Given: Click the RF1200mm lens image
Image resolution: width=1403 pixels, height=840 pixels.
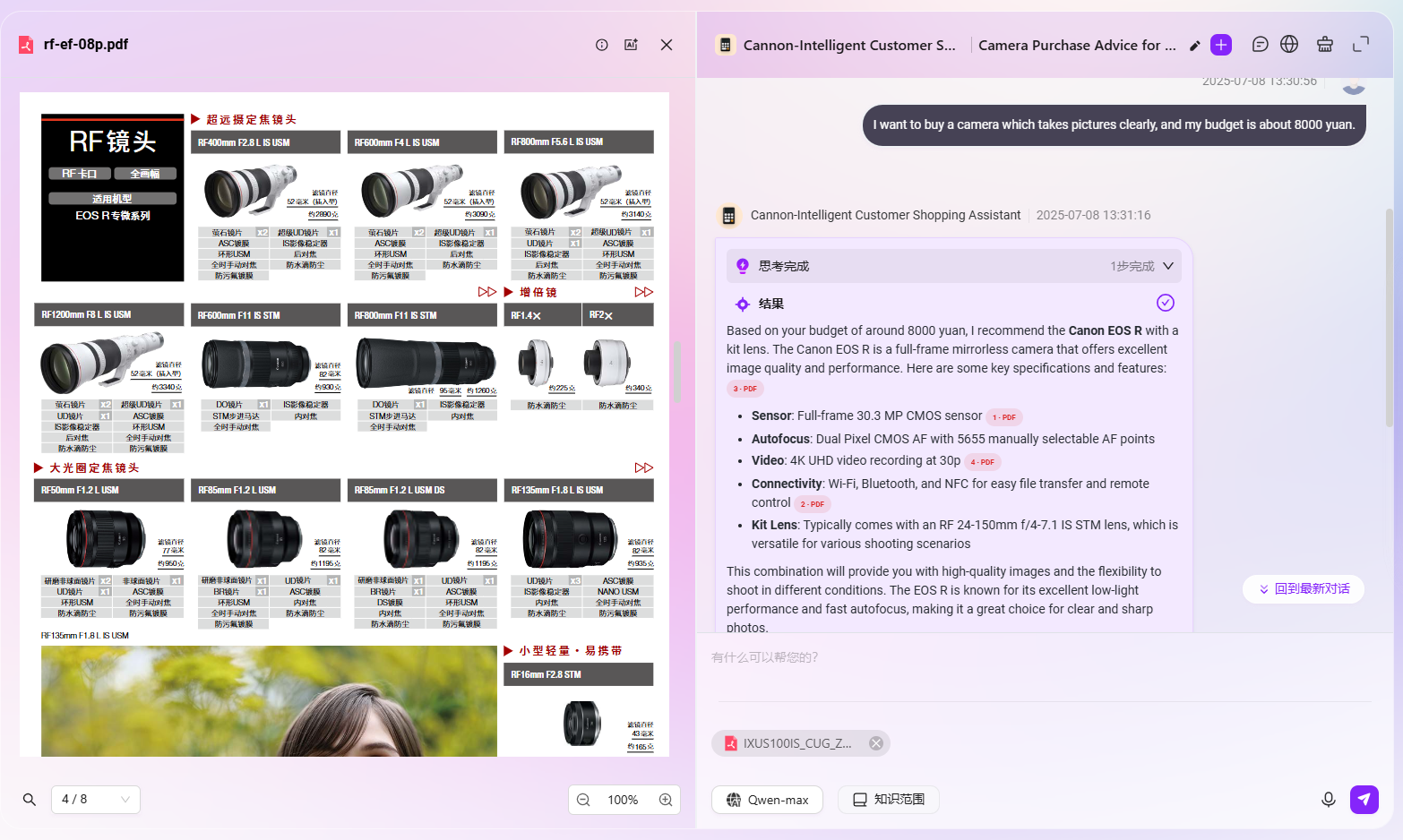Looking at the screenshot, I should [x=103, y=362].
